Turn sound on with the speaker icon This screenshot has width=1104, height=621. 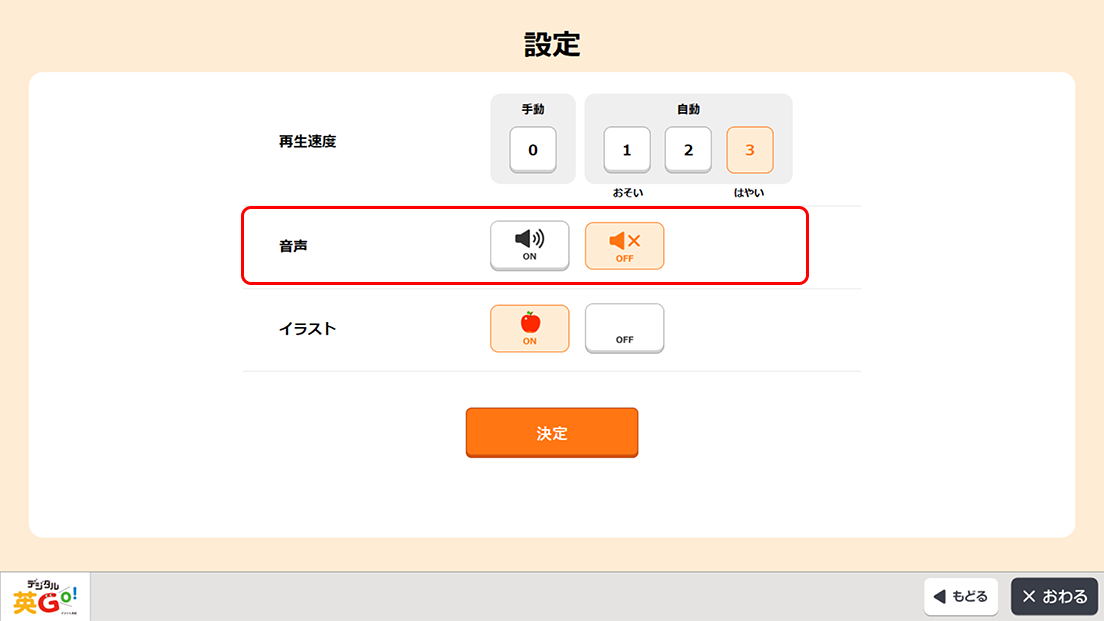click(529, 245)
